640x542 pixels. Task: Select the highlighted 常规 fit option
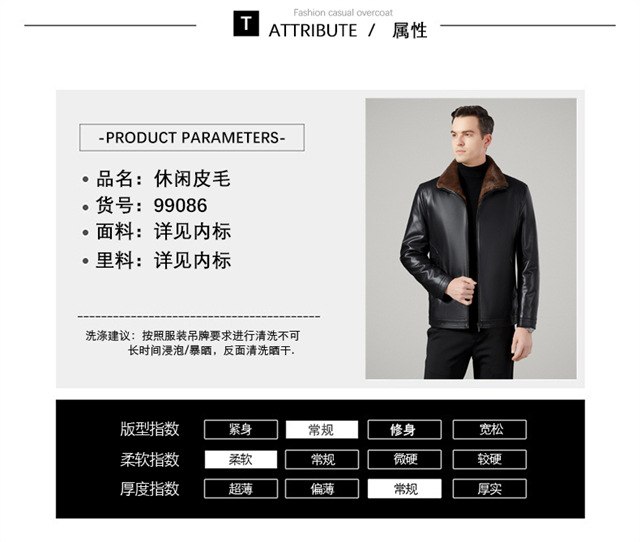pos(322,429)
